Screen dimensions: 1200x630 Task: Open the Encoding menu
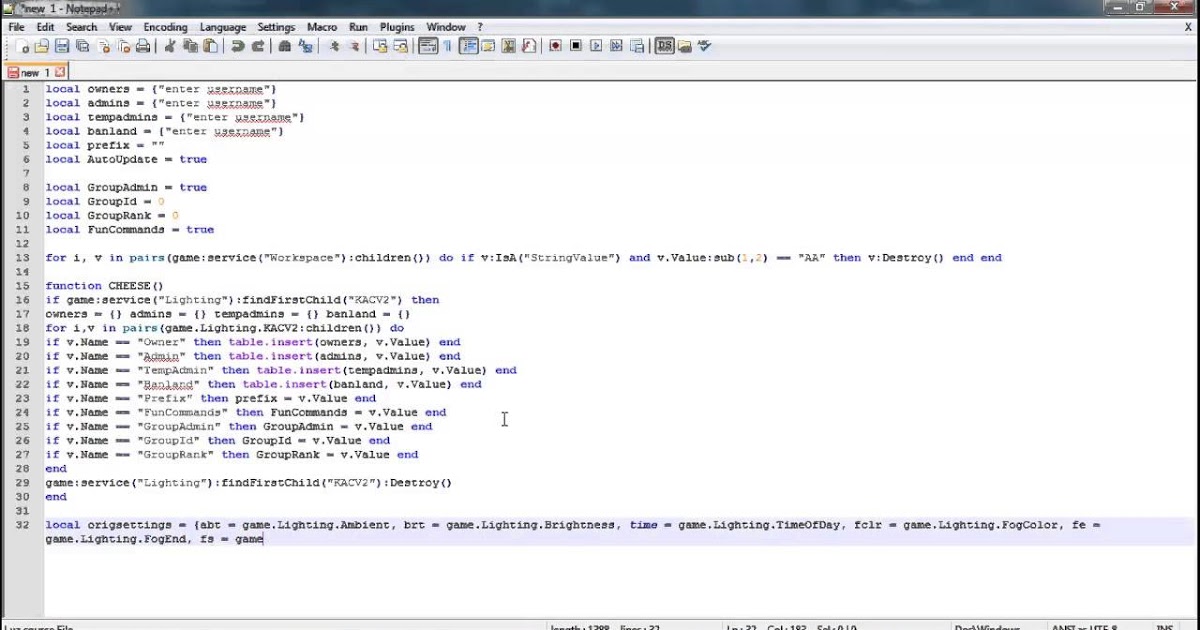click(x=165, y=27)
